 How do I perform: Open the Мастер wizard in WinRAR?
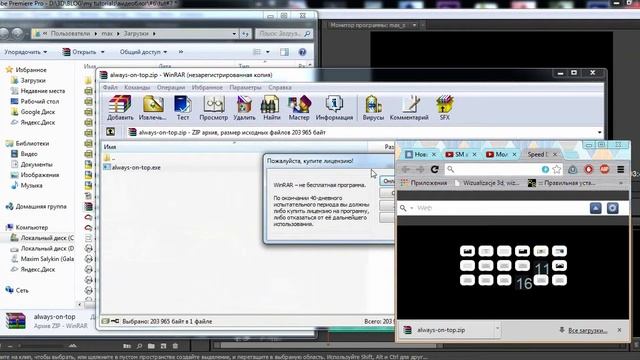click(x=299, y=107)
